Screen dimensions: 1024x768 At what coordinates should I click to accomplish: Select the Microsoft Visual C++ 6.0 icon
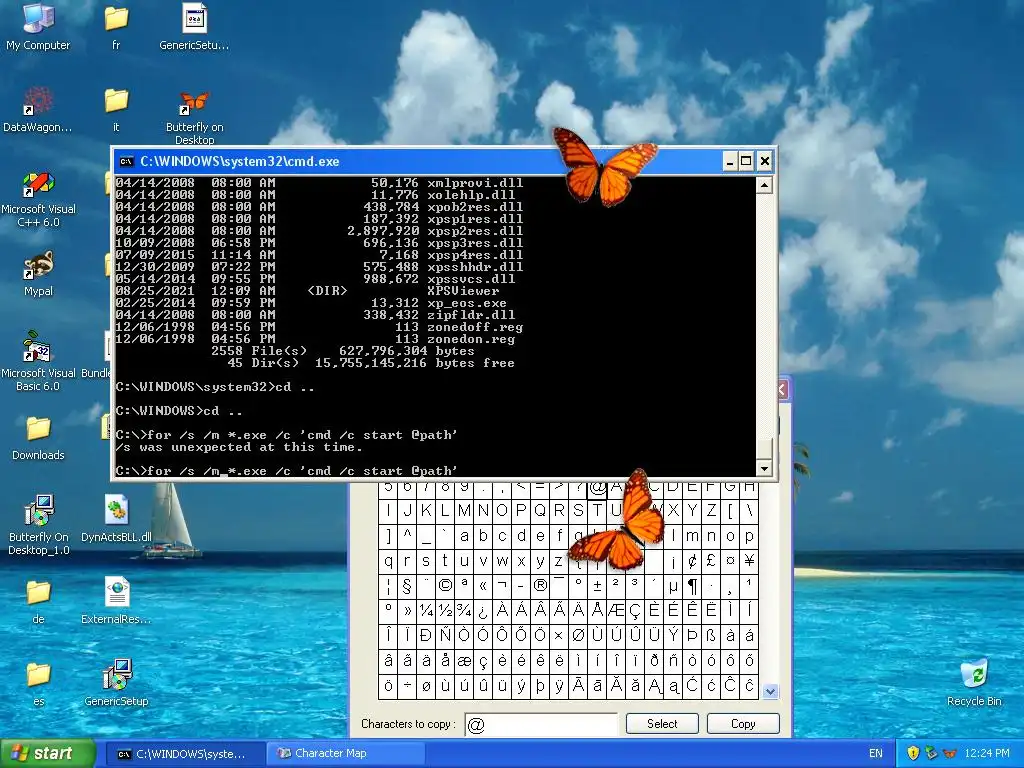[x=38, y=199]
